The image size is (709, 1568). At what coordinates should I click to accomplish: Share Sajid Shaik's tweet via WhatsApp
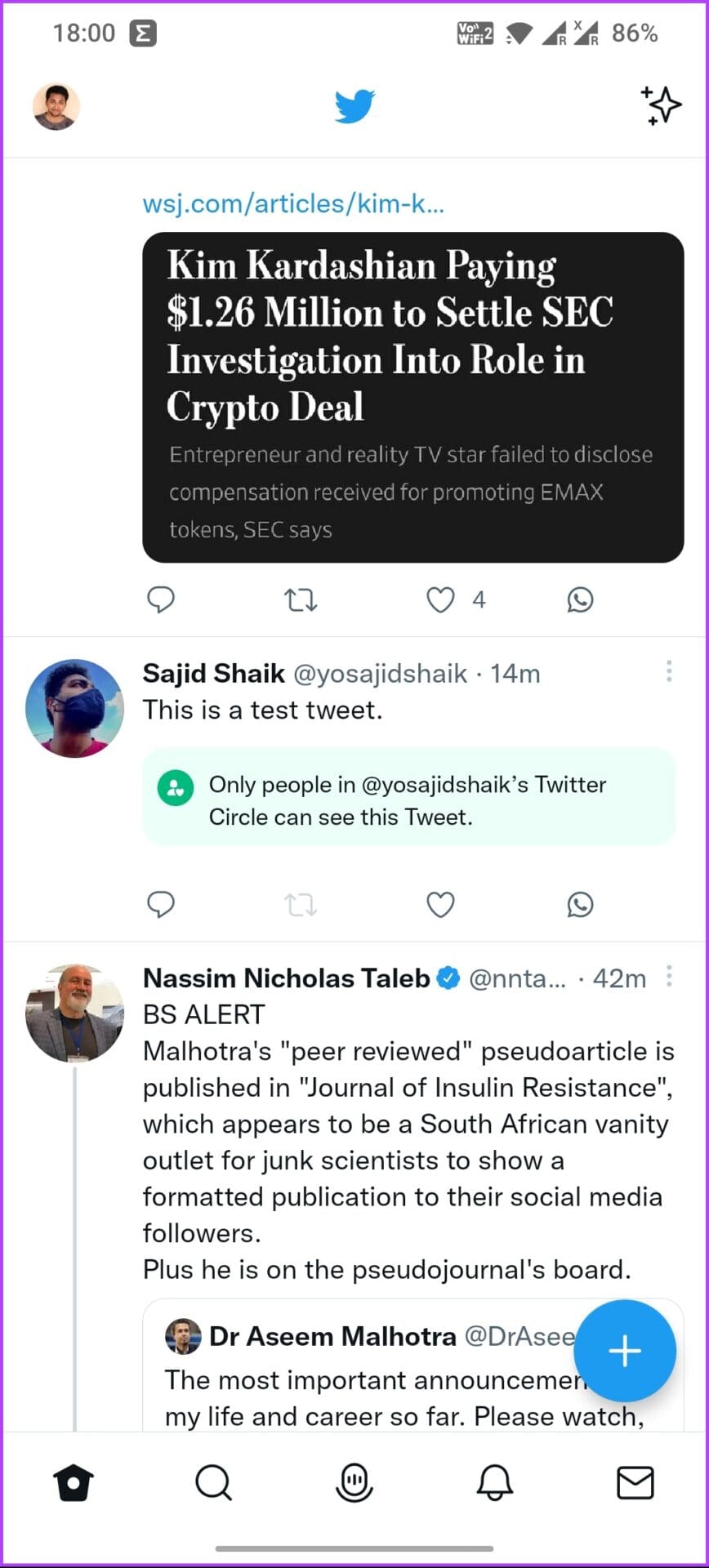580,905
